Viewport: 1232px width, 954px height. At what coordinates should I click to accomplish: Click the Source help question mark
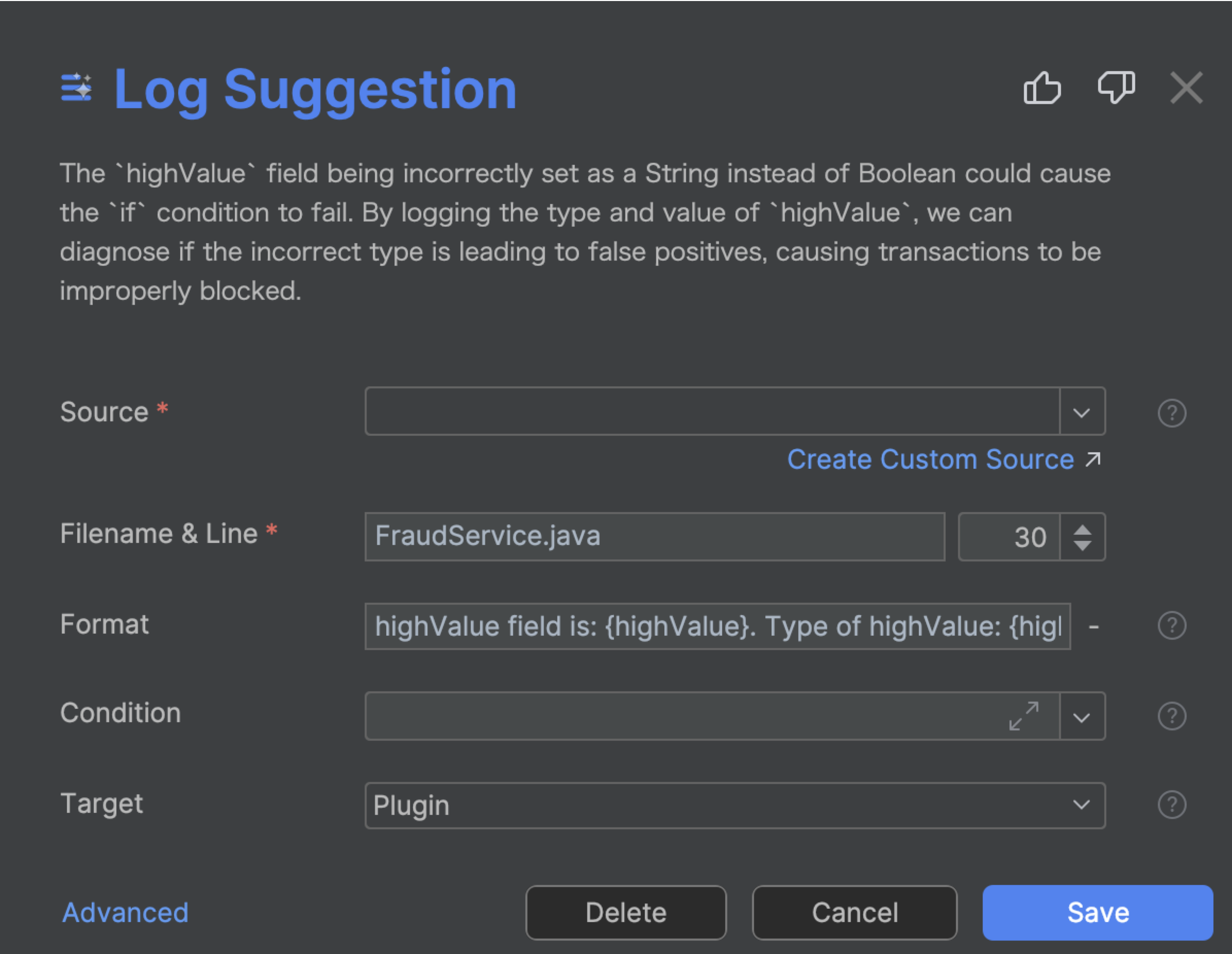click(x=1172, y=413)
